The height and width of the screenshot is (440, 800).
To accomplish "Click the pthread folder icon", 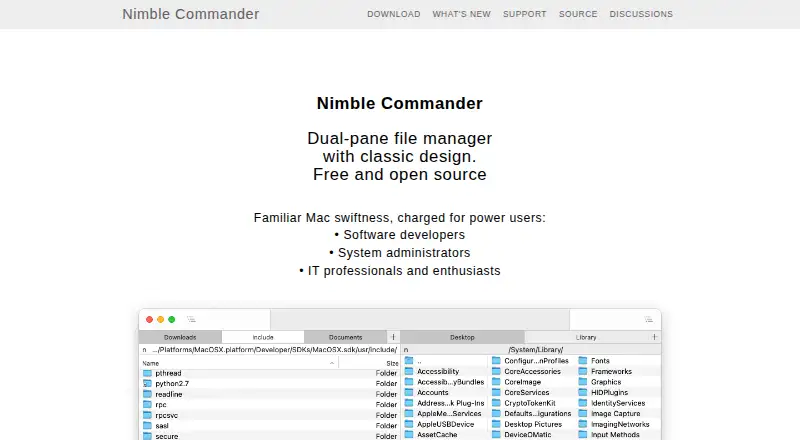I will pyautogui.click(x=147, y=373).
